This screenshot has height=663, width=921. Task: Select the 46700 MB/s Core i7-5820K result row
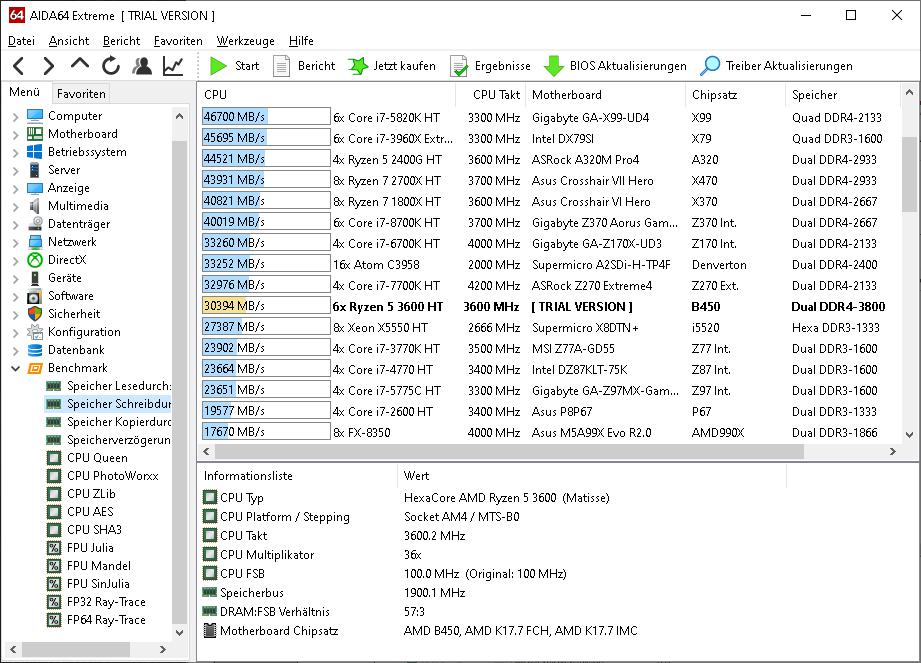coord(549,117)
